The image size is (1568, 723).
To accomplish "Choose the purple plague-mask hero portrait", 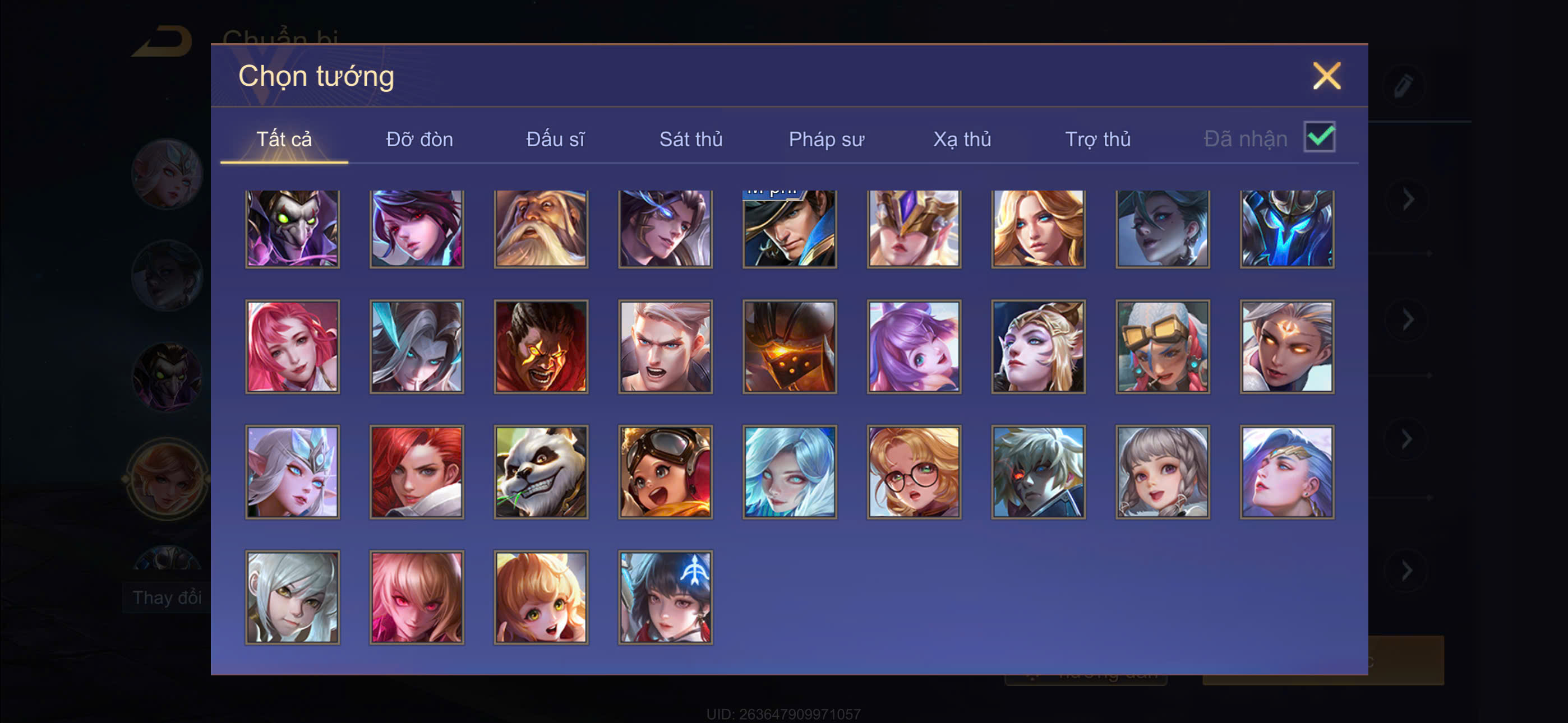I will tap(292, 228).
